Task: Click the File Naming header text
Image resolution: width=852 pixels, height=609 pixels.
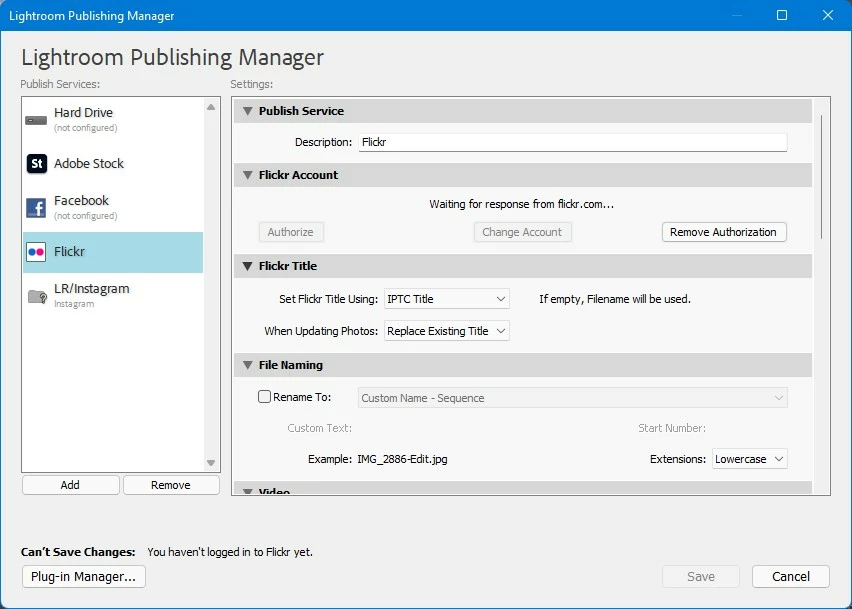Action: pos(291,365)
